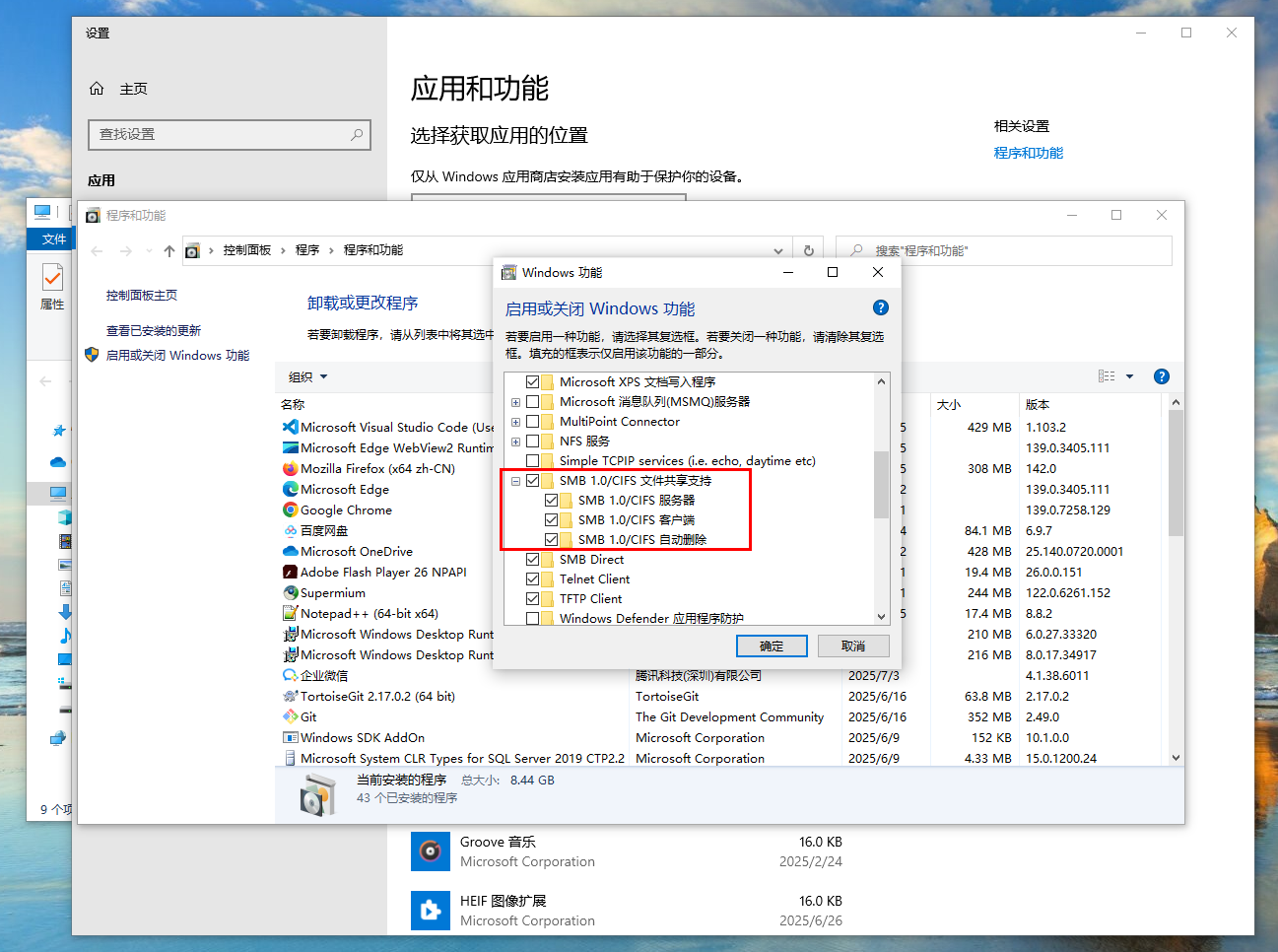Click the help icon in programs toolbar

point(1162,376)
